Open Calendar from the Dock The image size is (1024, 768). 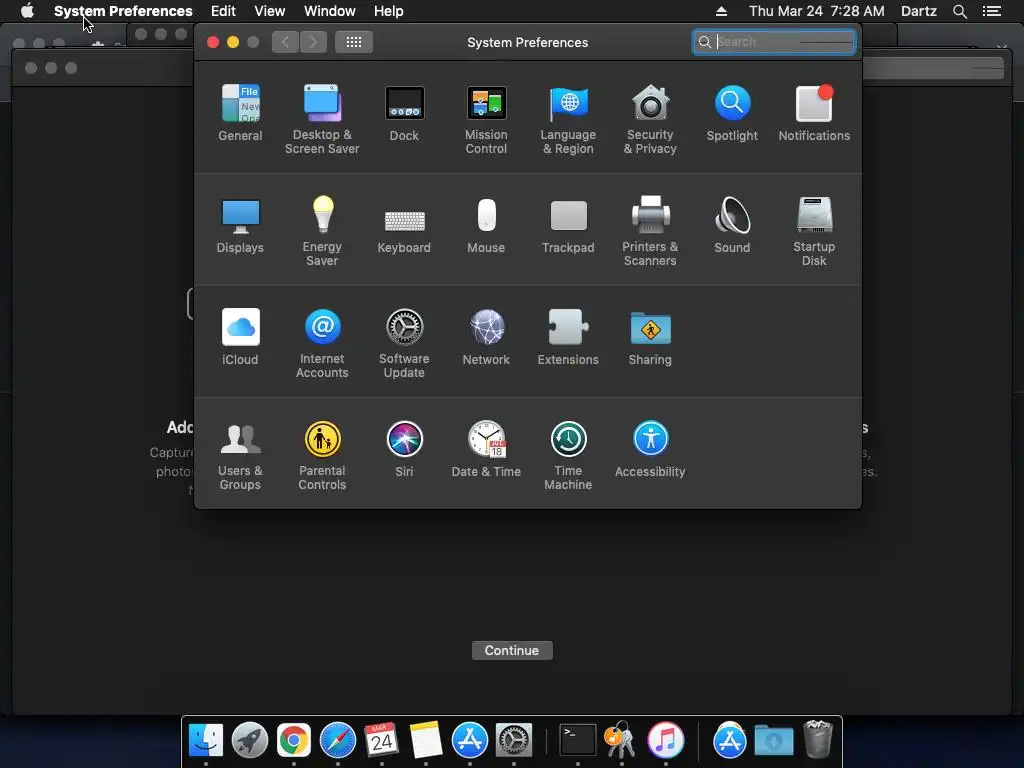tap(382, 741)
